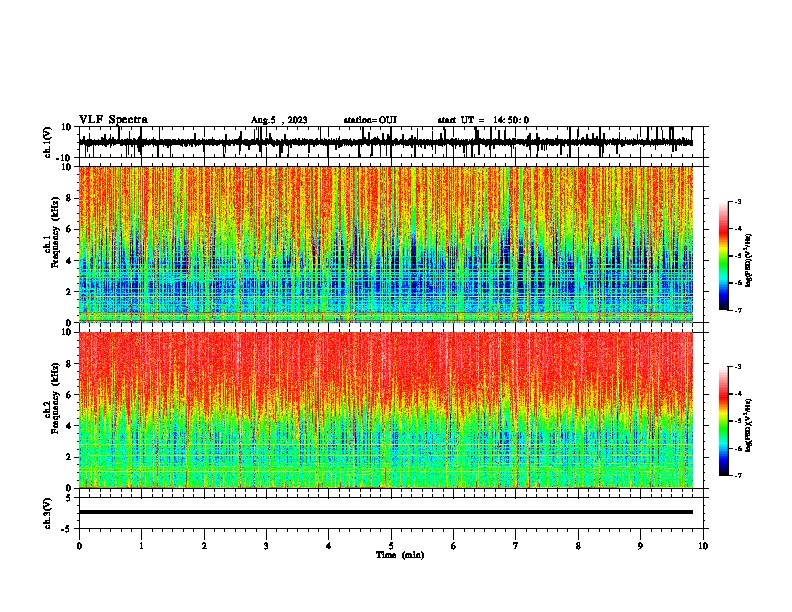Image resolution: width=792 pixels, height=612 pixels.
Task: Click the ch.1 spectrogram color bar
Action: point(723,256)
